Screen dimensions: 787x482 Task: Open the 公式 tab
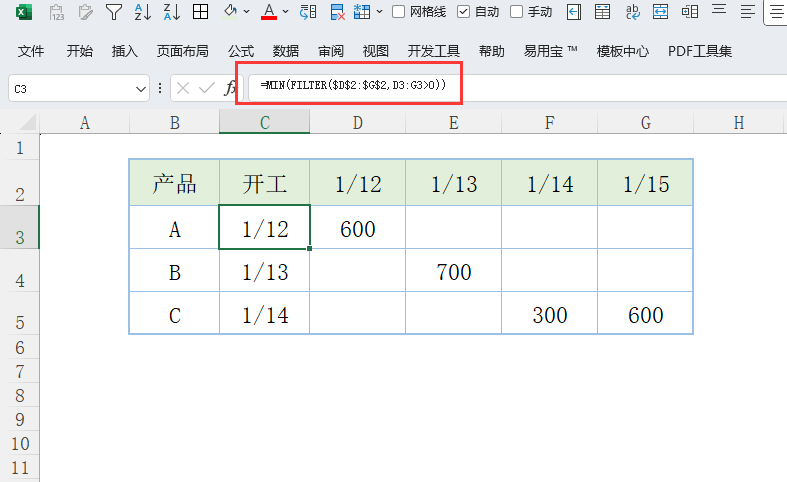(241, 51)
